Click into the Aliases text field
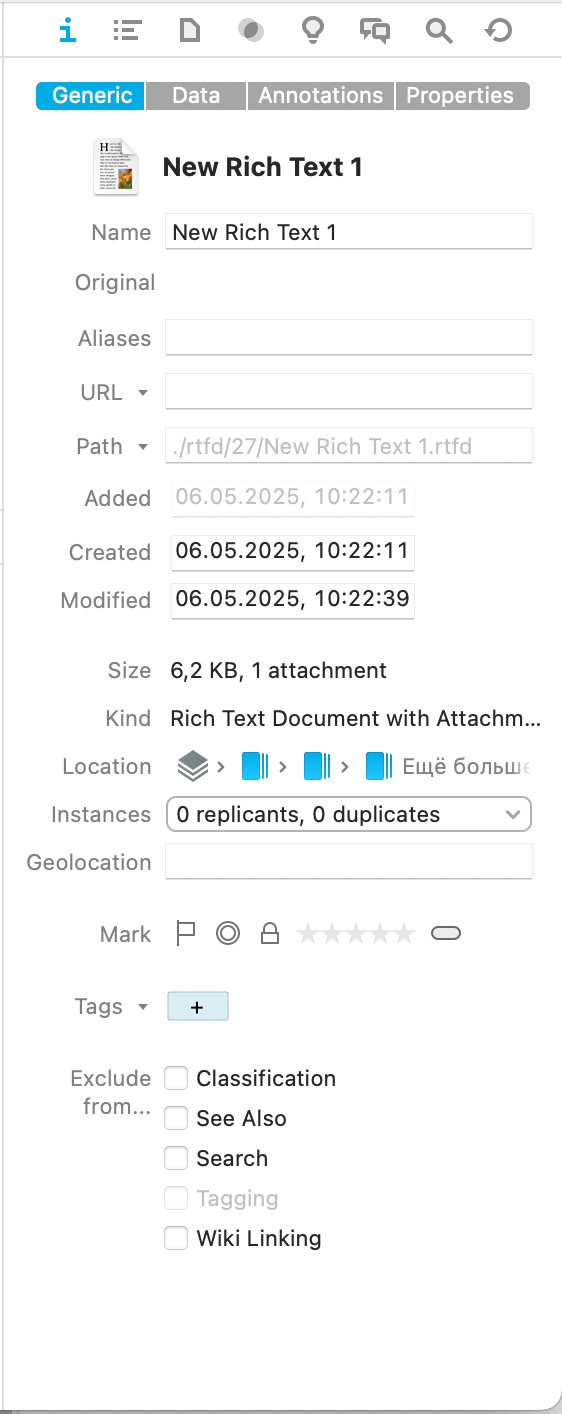The height and width of the screenshot is (1414, 562). tap(349, 338)
